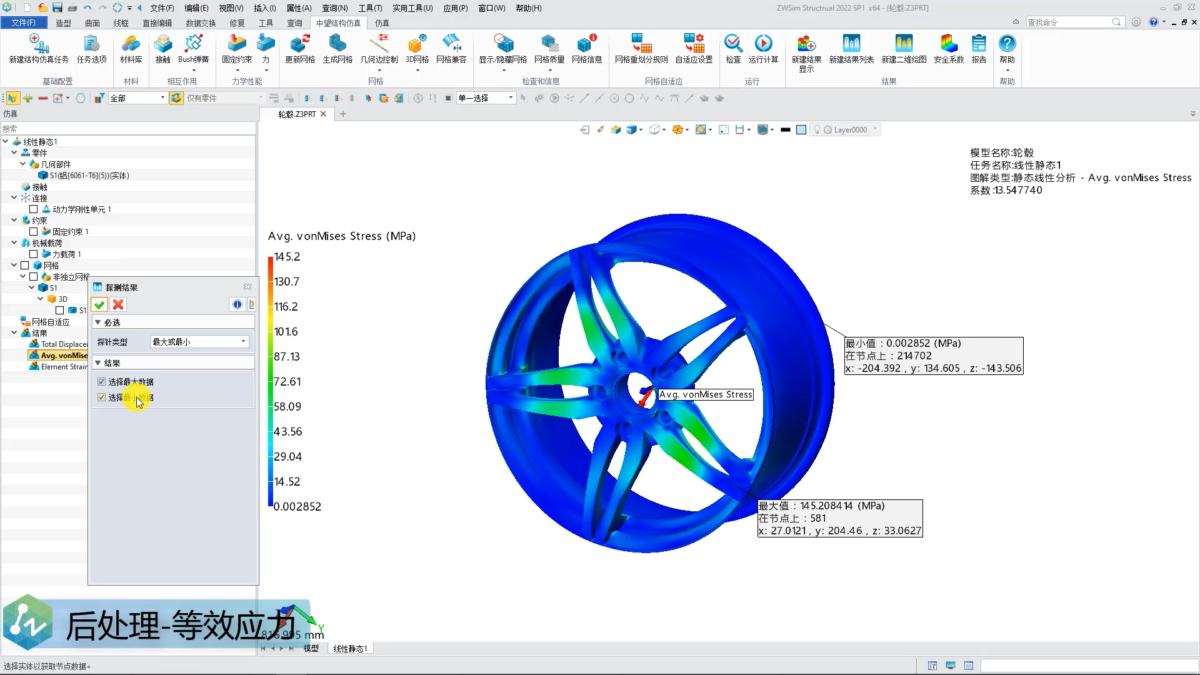Select Element Strain result in tree
1200x675 pixels.
(x=60, y=366)
